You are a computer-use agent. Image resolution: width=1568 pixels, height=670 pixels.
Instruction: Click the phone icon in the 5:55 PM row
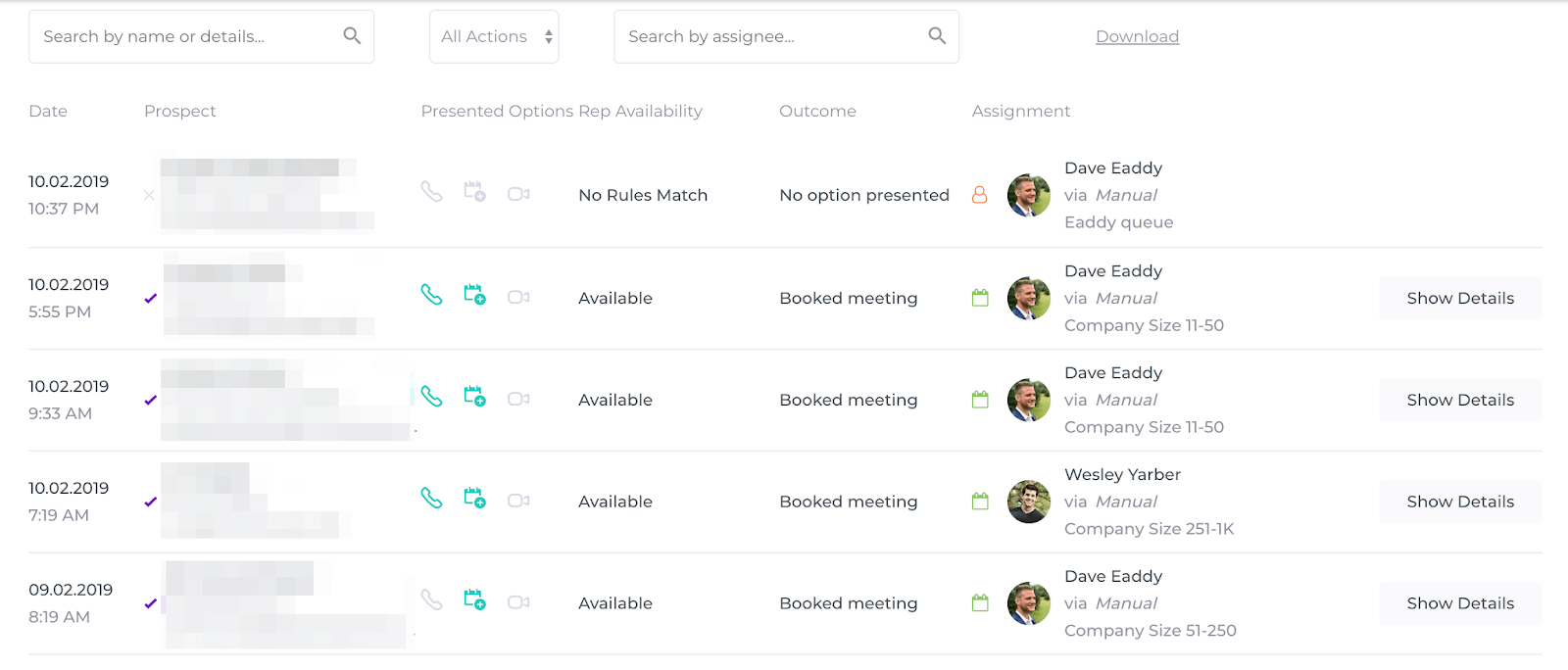(431, 295)
